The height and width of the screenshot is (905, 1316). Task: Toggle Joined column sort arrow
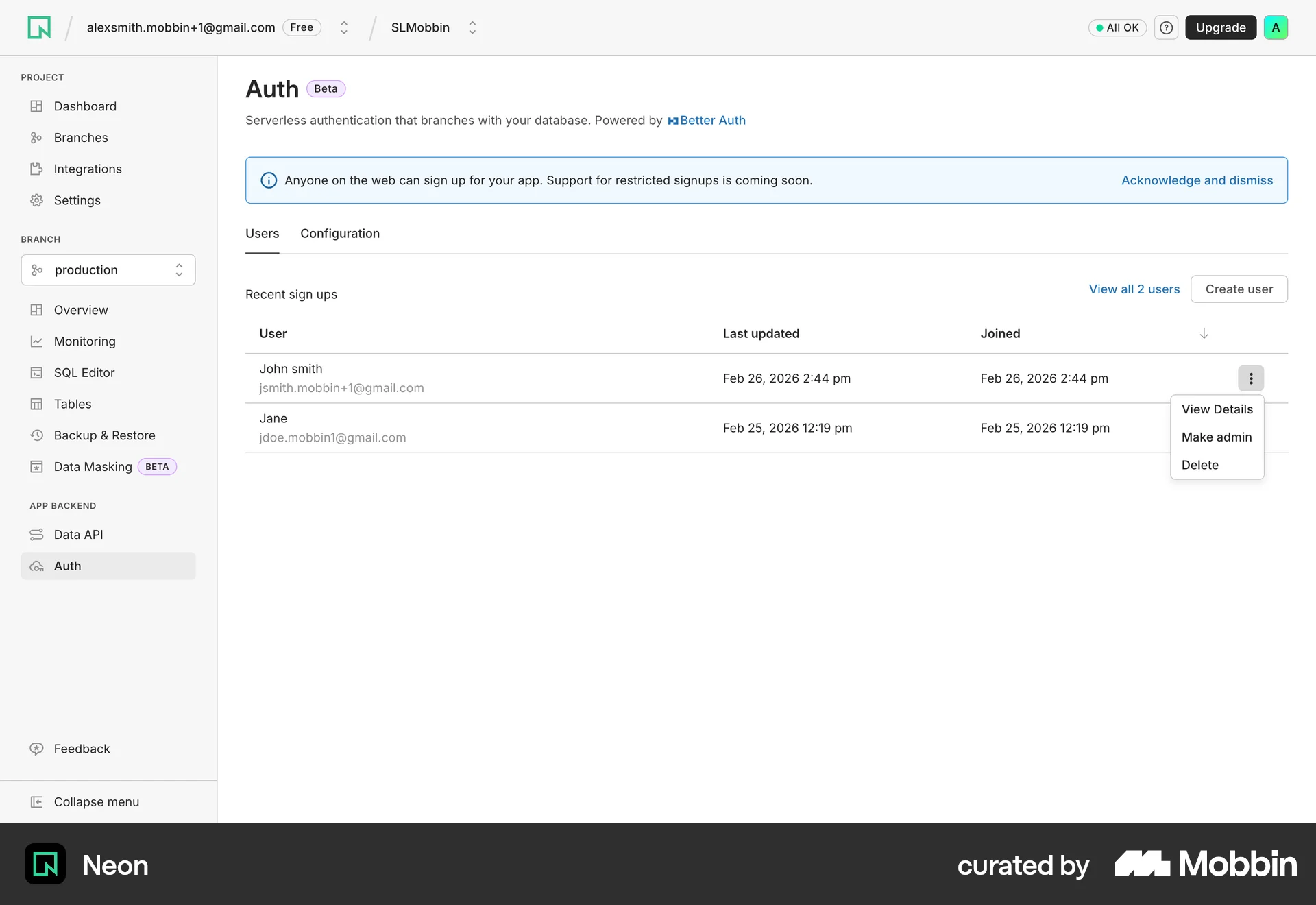(1204, 334)
